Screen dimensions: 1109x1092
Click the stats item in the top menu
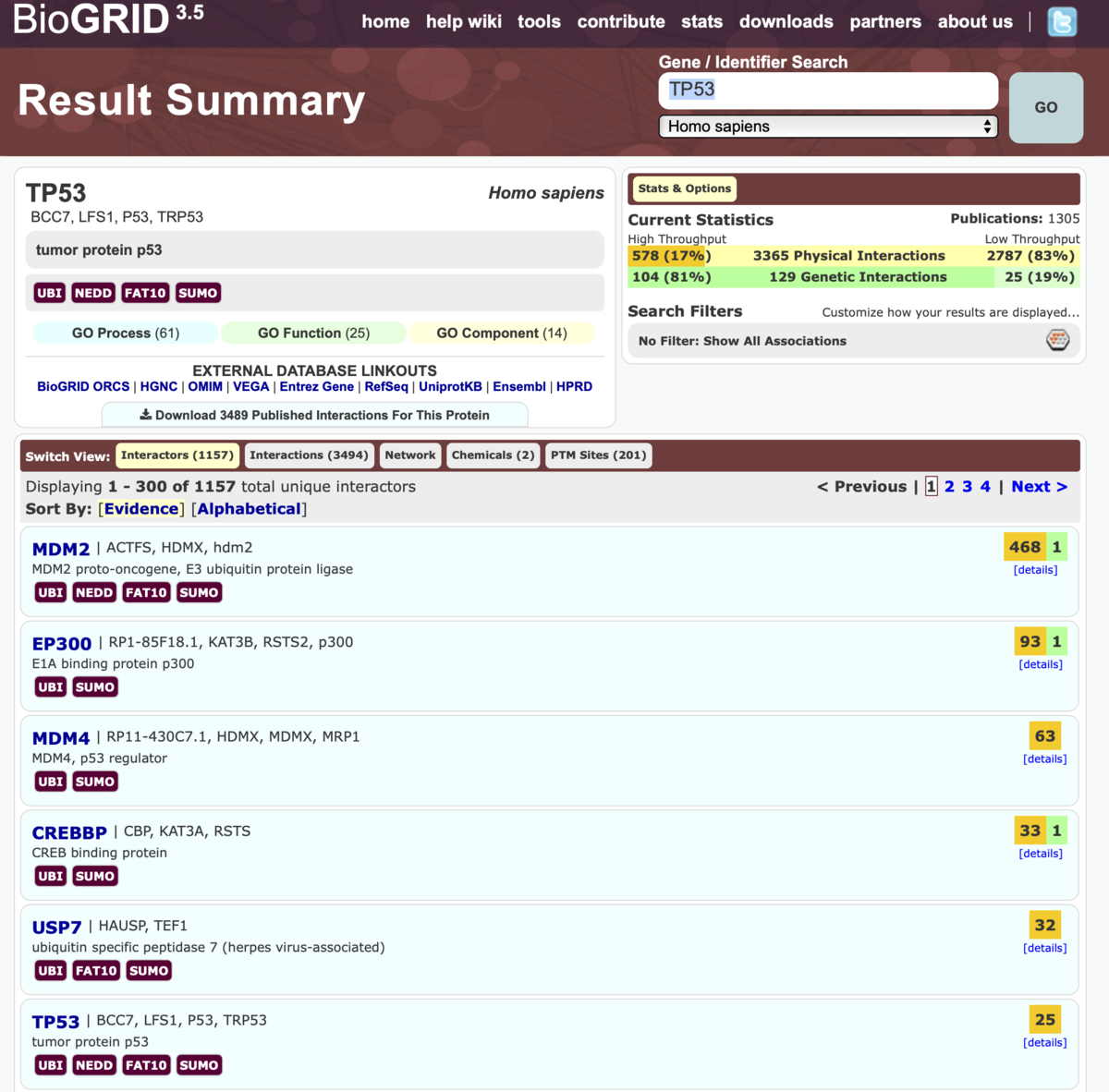[701, 21]
